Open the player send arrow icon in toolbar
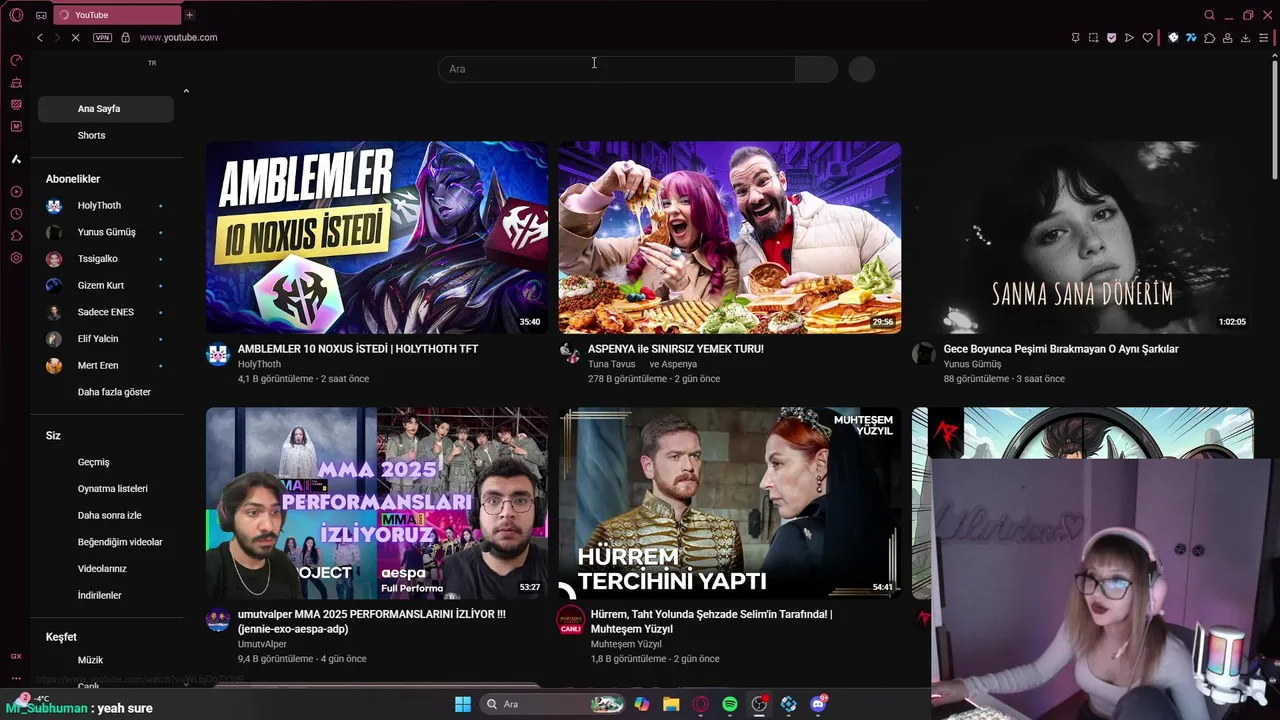 1129,38
